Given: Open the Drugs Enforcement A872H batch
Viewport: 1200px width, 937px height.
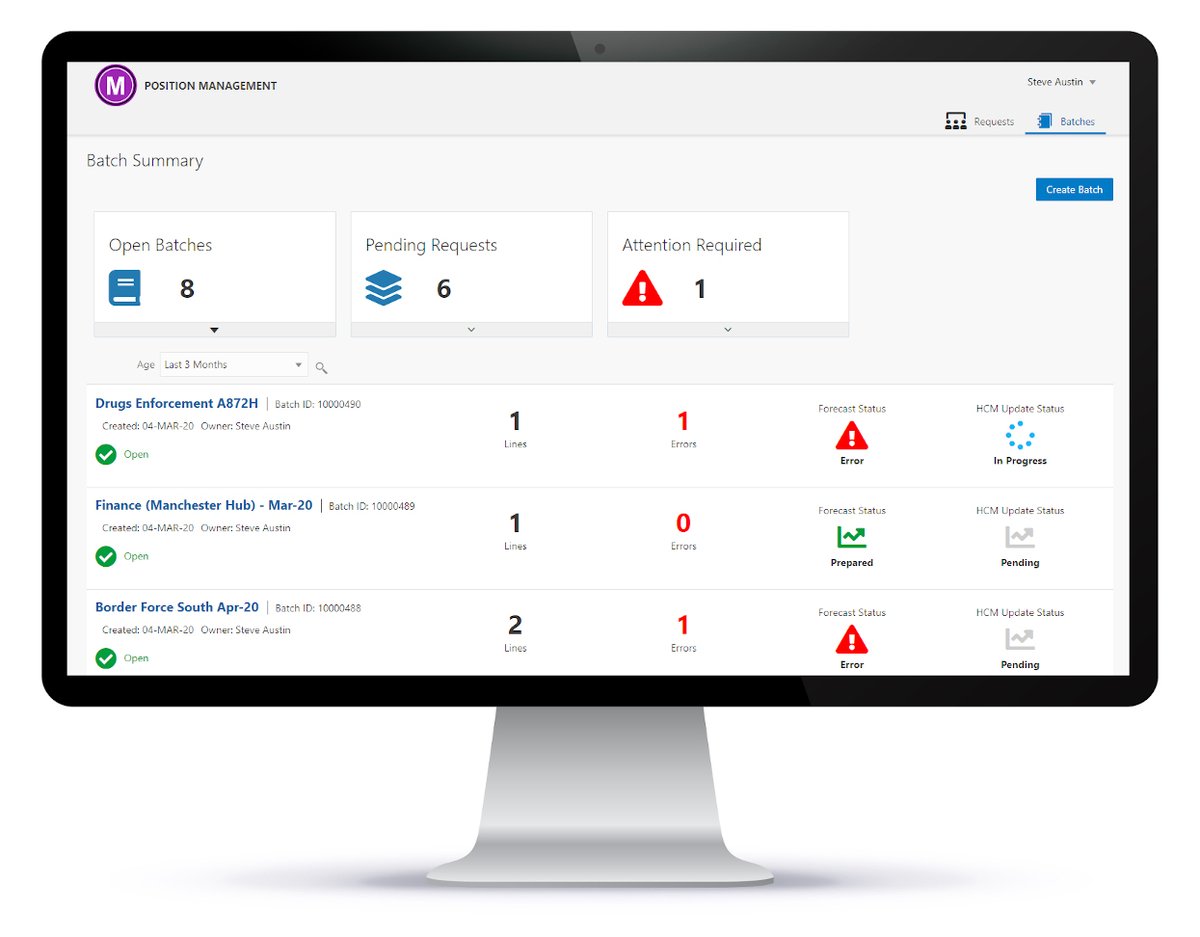Looking at the screenshot, I should click(x=176, y=403).
